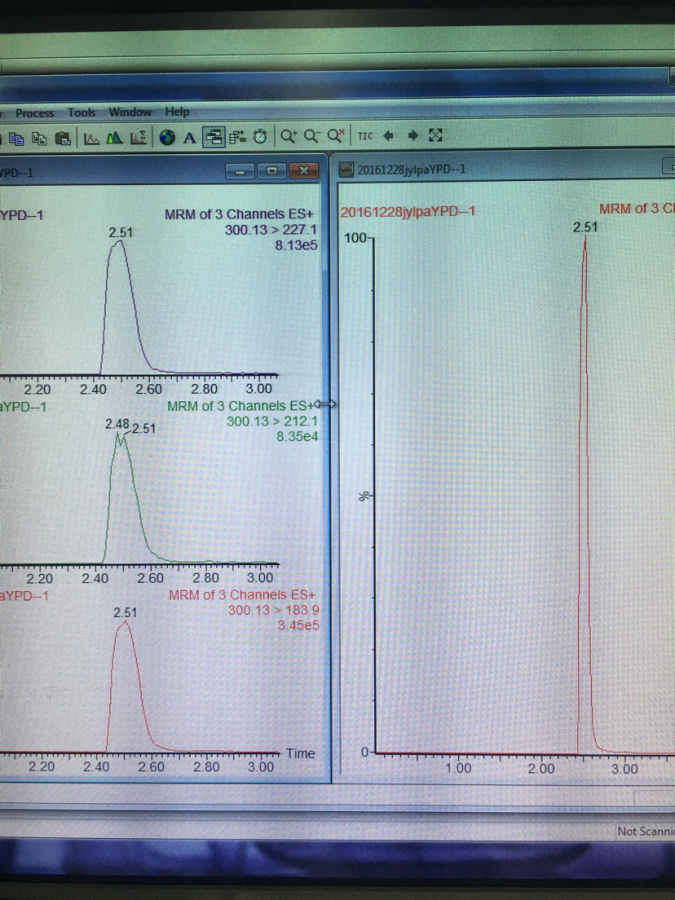Screen dimensions: 675x900
Task: Click the paste clipboard icon
Action: [x=63, y=138]
